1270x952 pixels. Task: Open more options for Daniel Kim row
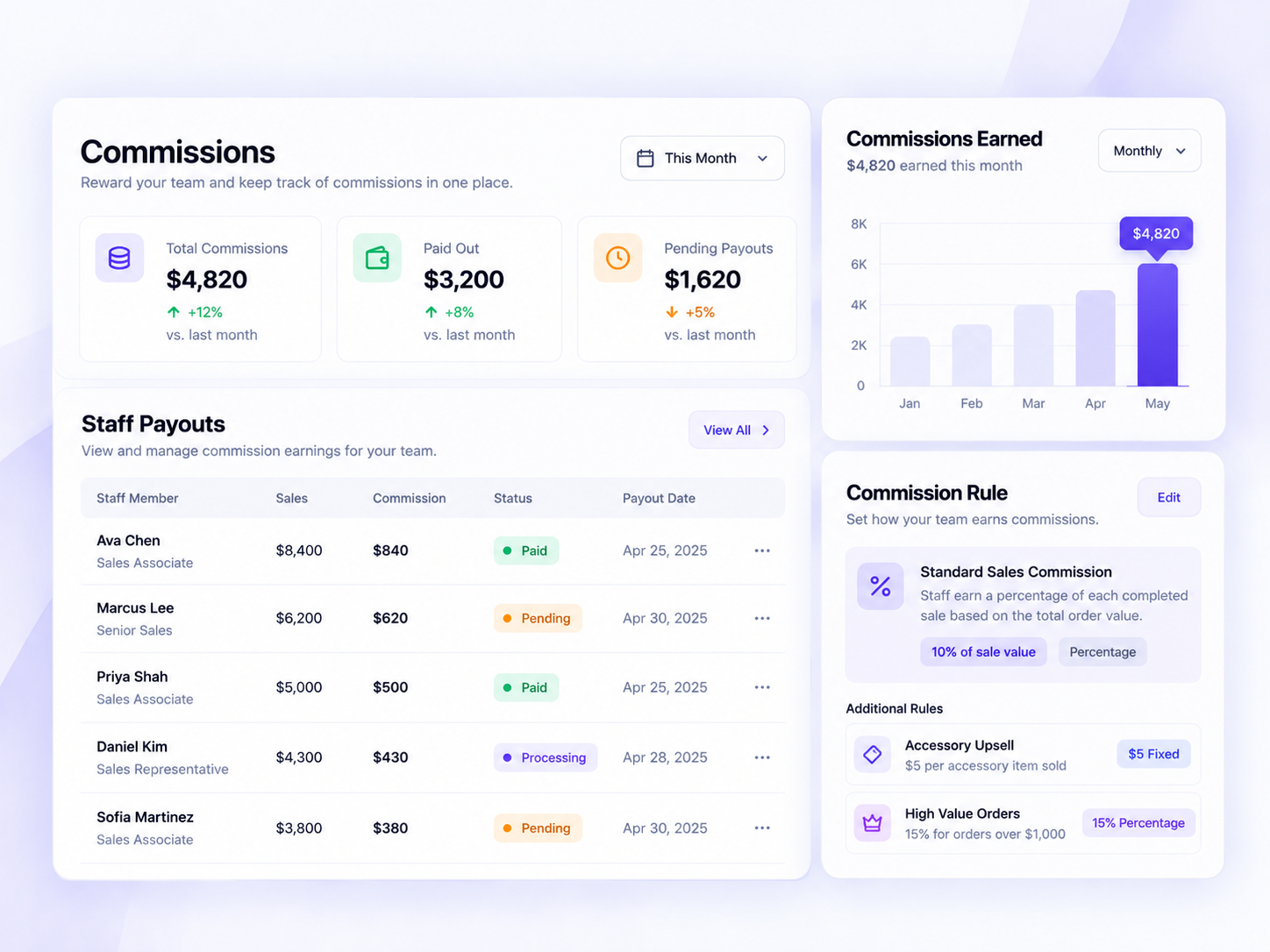click(762, 757)
